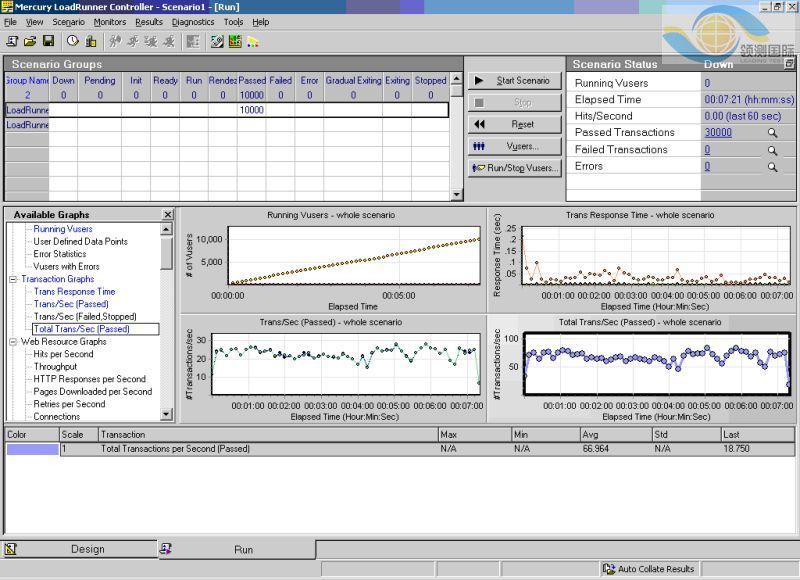
Task: Undock the Scenario Status pane icon
Action: (789, 64)
